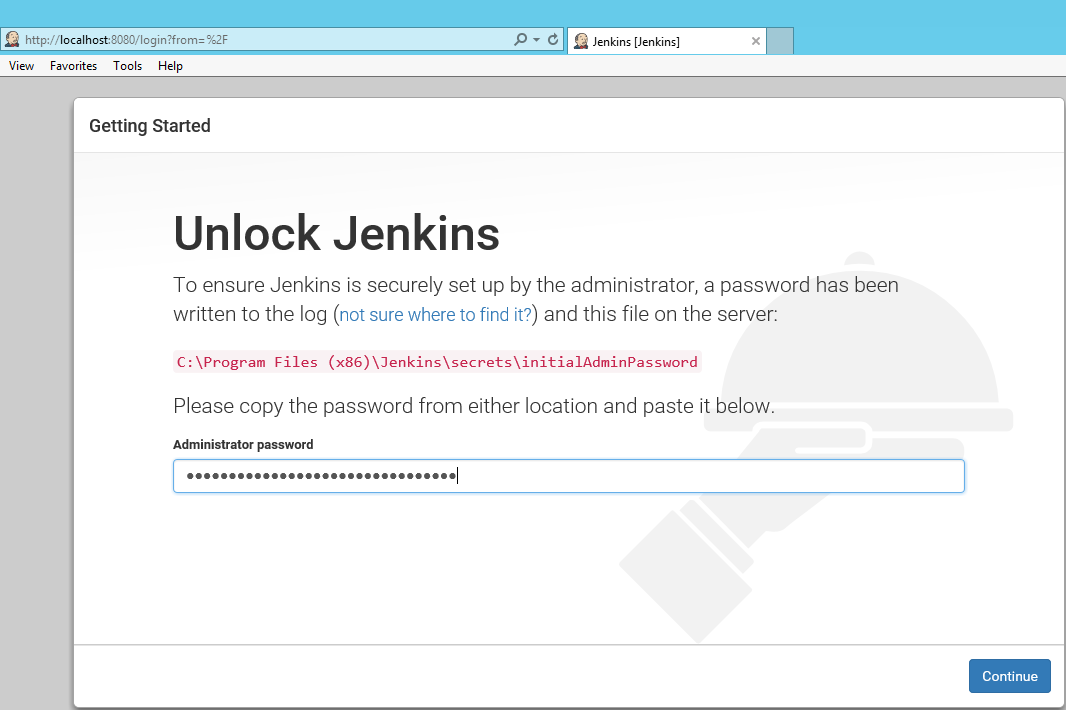Open the Favorites menu
Screen dimensions: 1066x710
[x=73, y=66]
